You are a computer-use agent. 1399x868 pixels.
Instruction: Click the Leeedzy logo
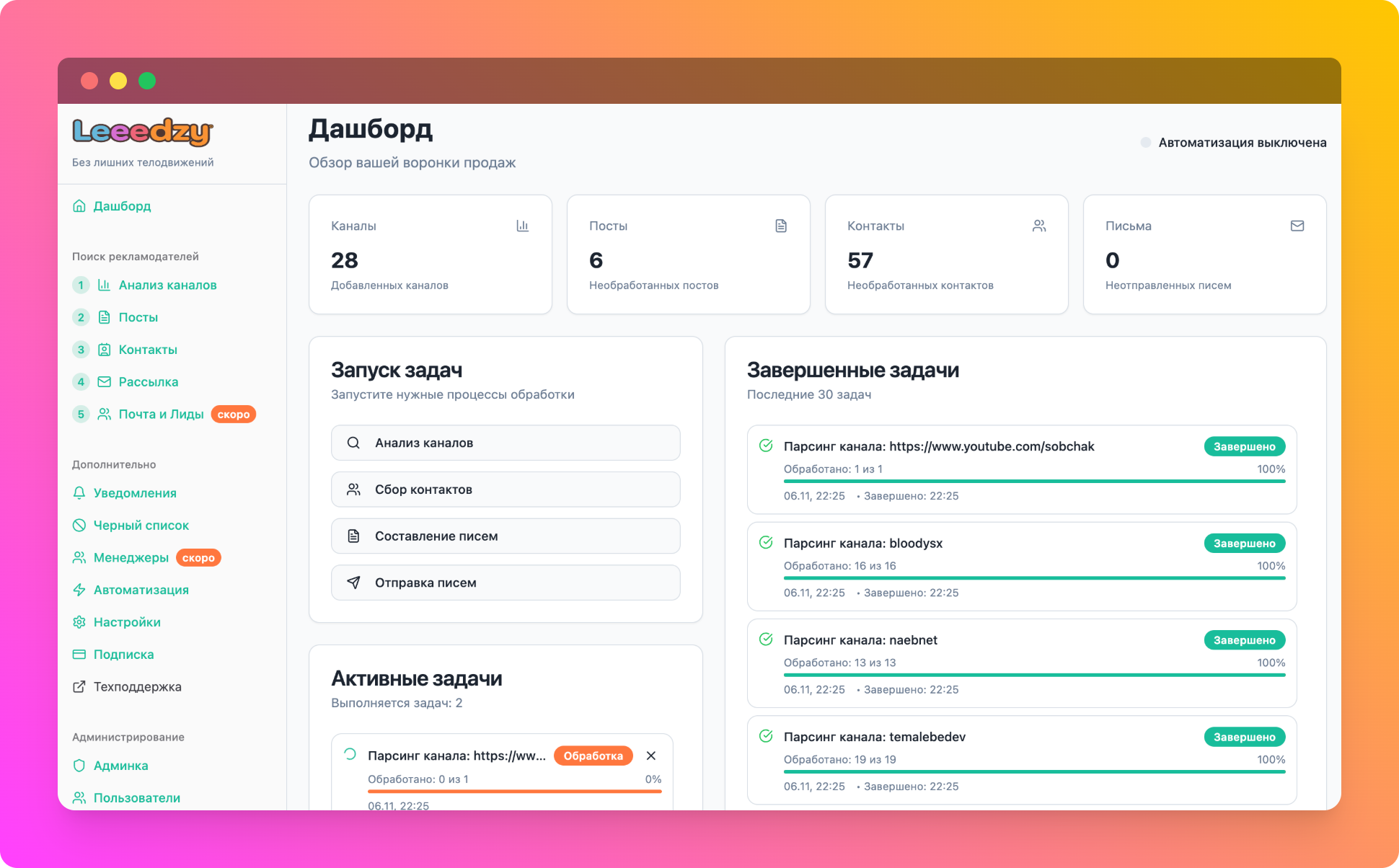point(143,132)
